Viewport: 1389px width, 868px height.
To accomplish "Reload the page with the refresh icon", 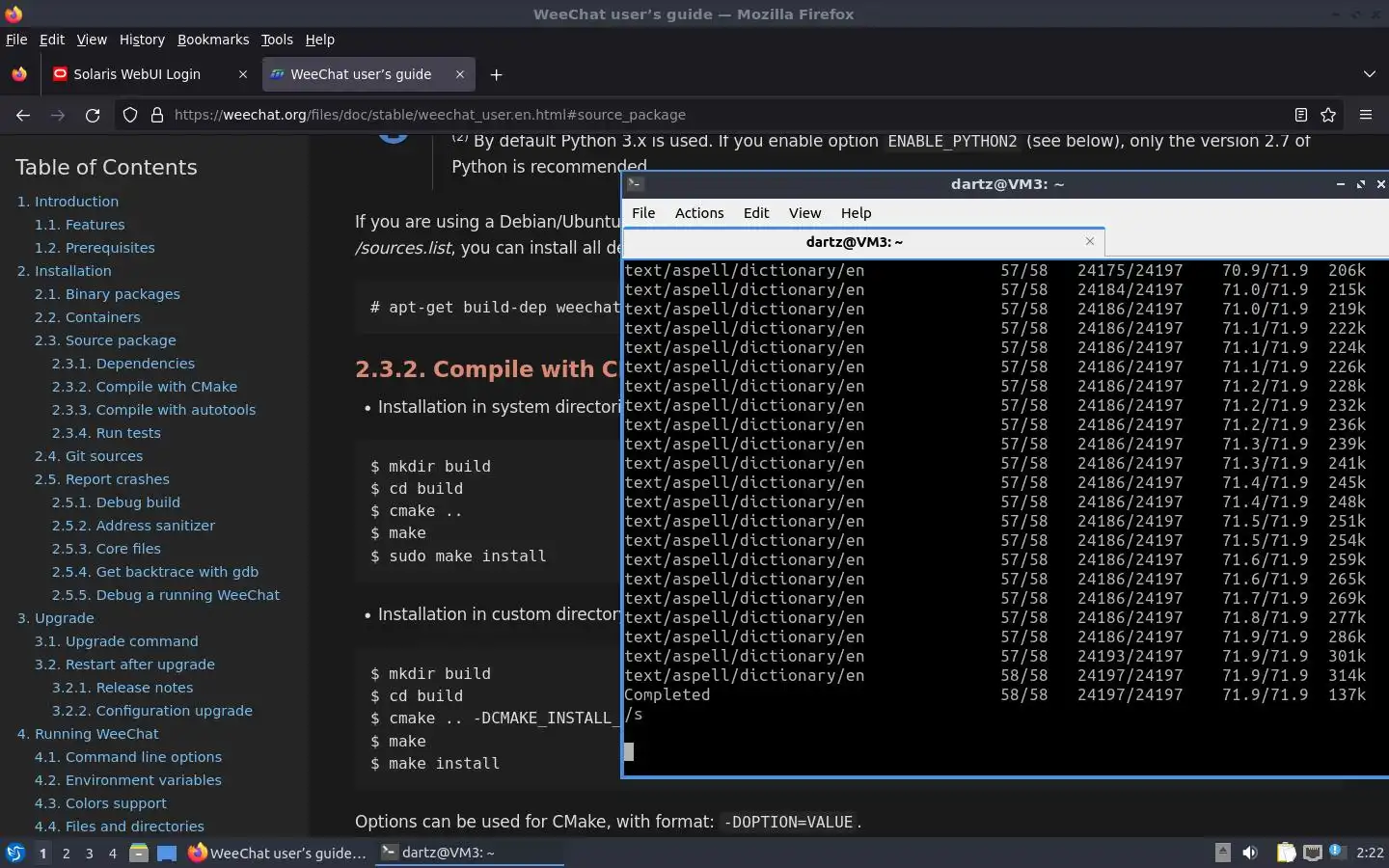I will (93, 115).
